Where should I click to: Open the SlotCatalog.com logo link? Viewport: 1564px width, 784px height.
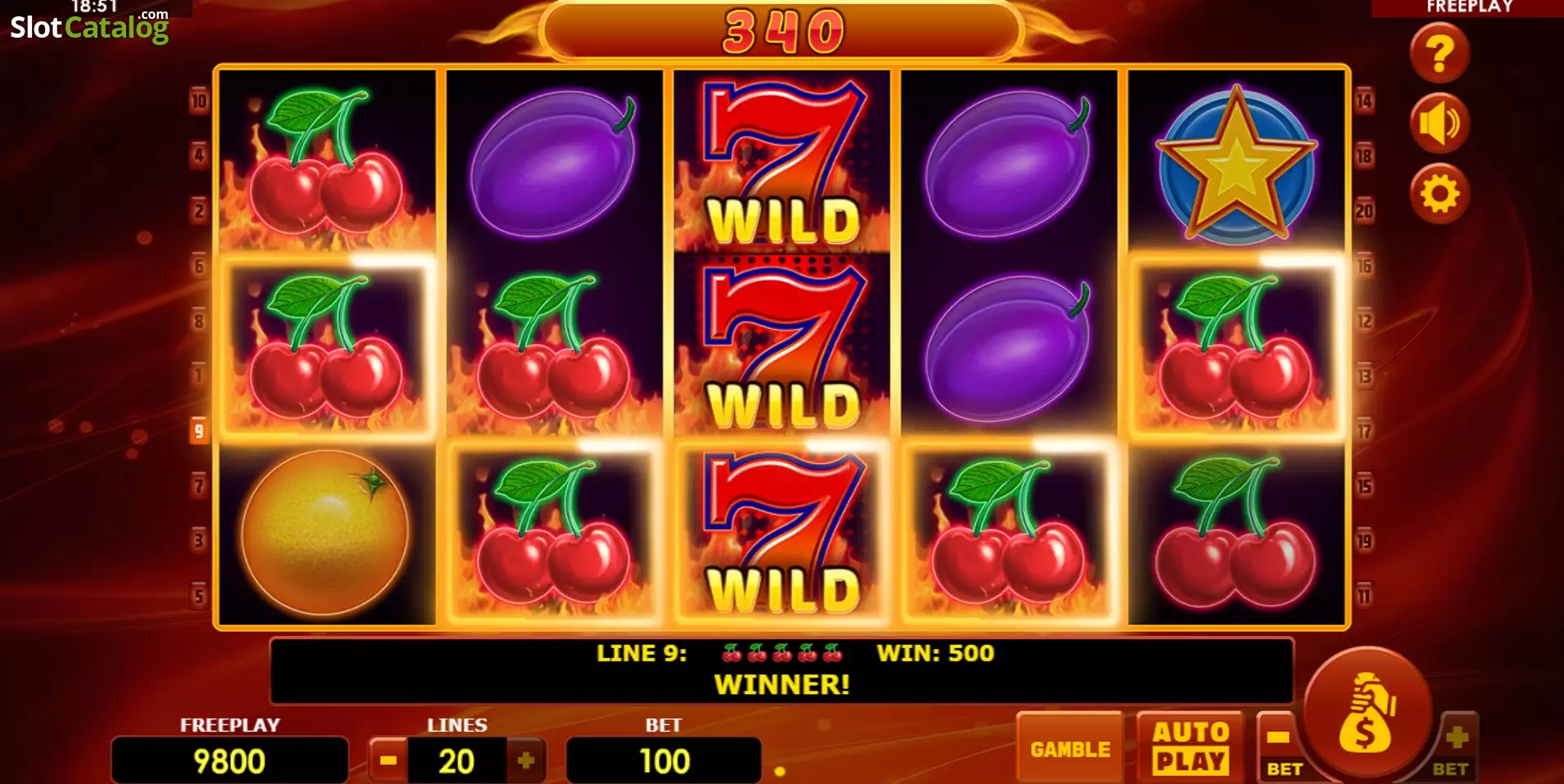pyautogui.click(x=89, y=27)
